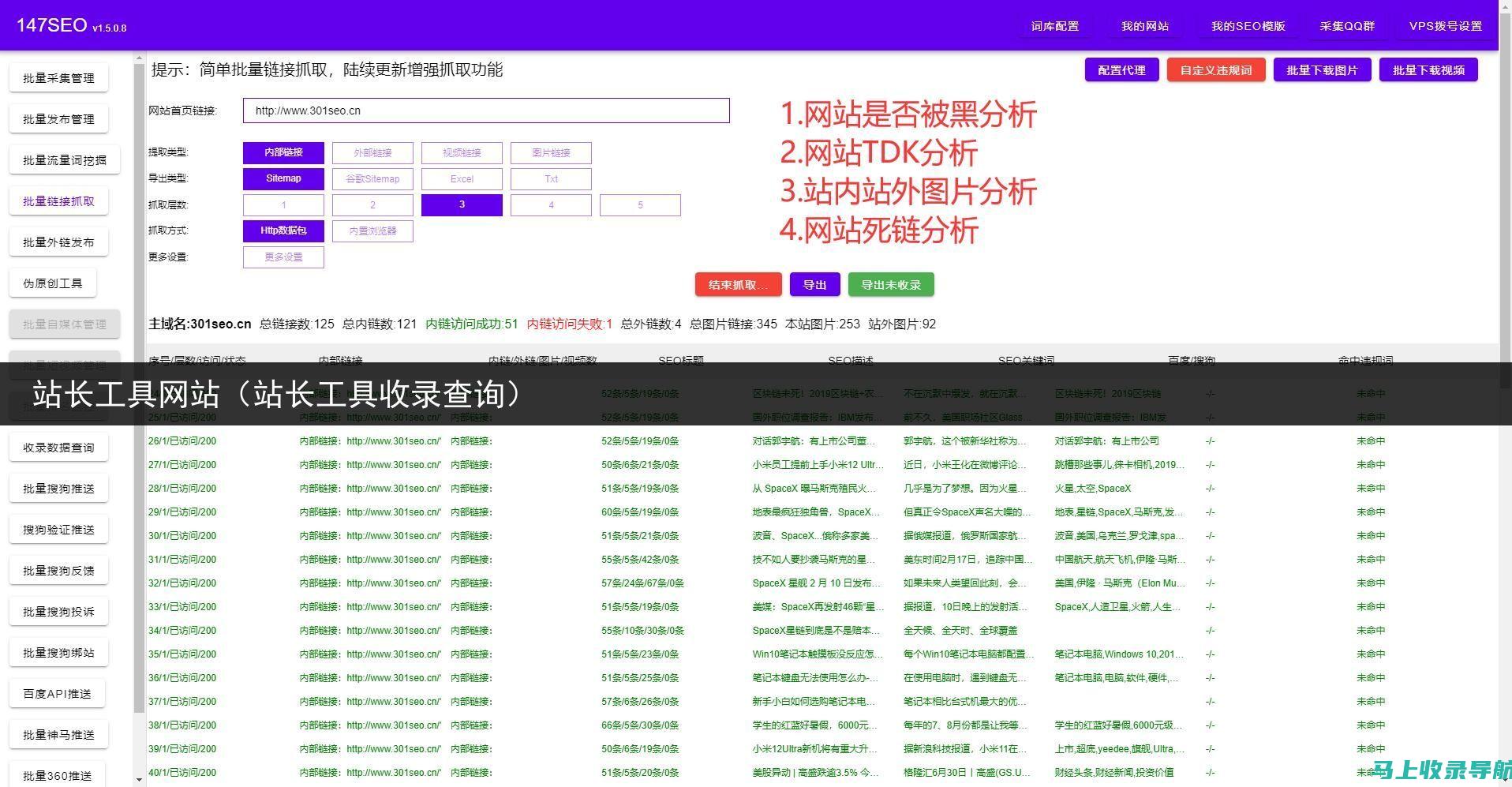Open 我的SEO模版 menu item
The image size is (1512, 787).
tap(1248, 26)
